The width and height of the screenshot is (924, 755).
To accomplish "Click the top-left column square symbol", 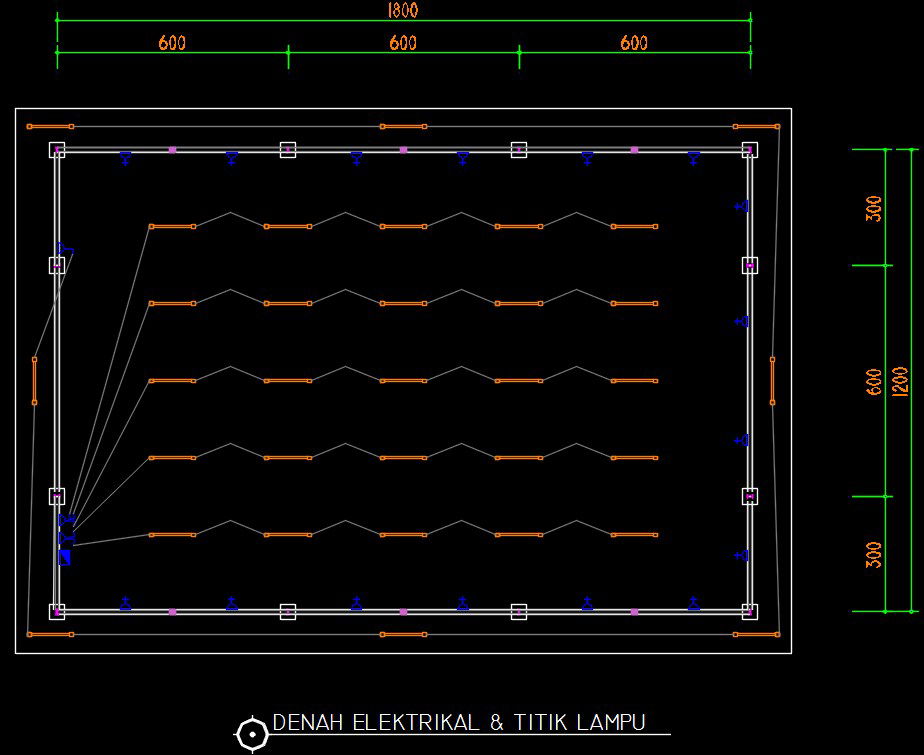I will click(x=55, y=150).
